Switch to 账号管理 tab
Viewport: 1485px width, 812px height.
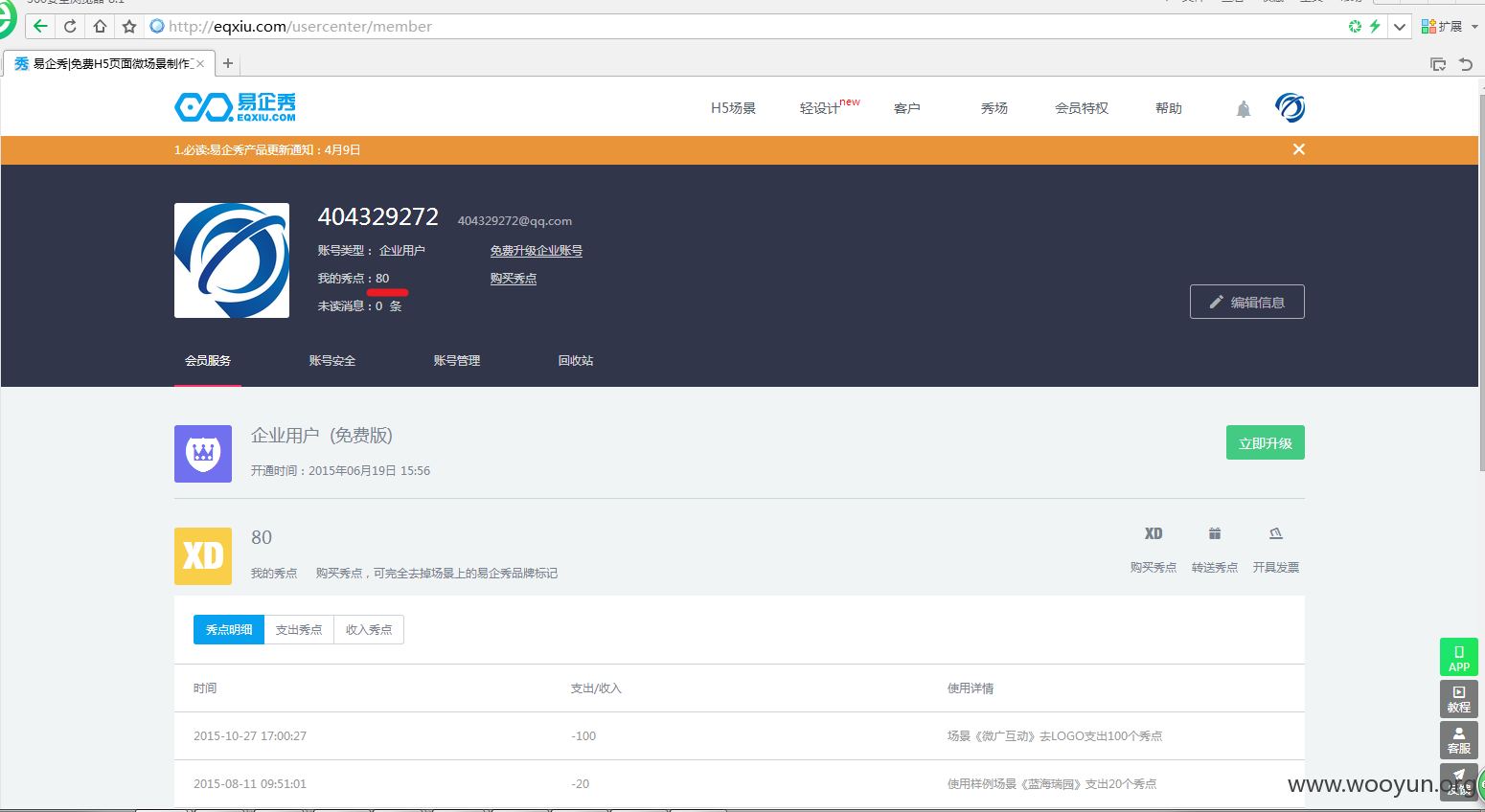(x=457, y=361)
